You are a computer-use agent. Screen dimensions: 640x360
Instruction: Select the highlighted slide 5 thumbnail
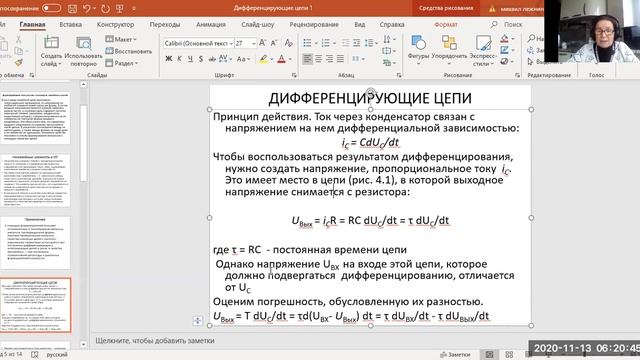[36, 305]
